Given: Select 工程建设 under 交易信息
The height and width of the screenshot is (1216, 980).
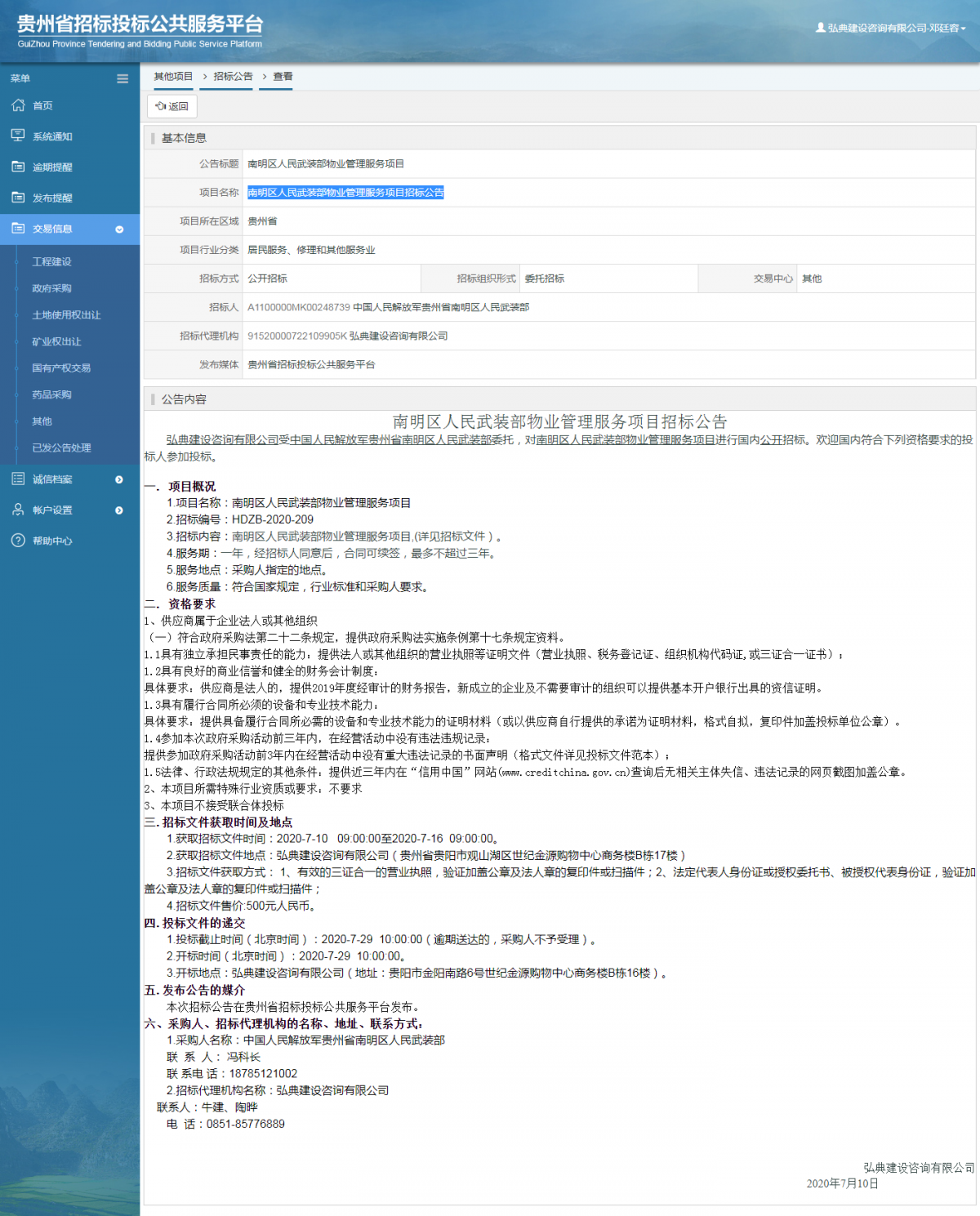Looking at the screenshot, I should tap(53, 262).
